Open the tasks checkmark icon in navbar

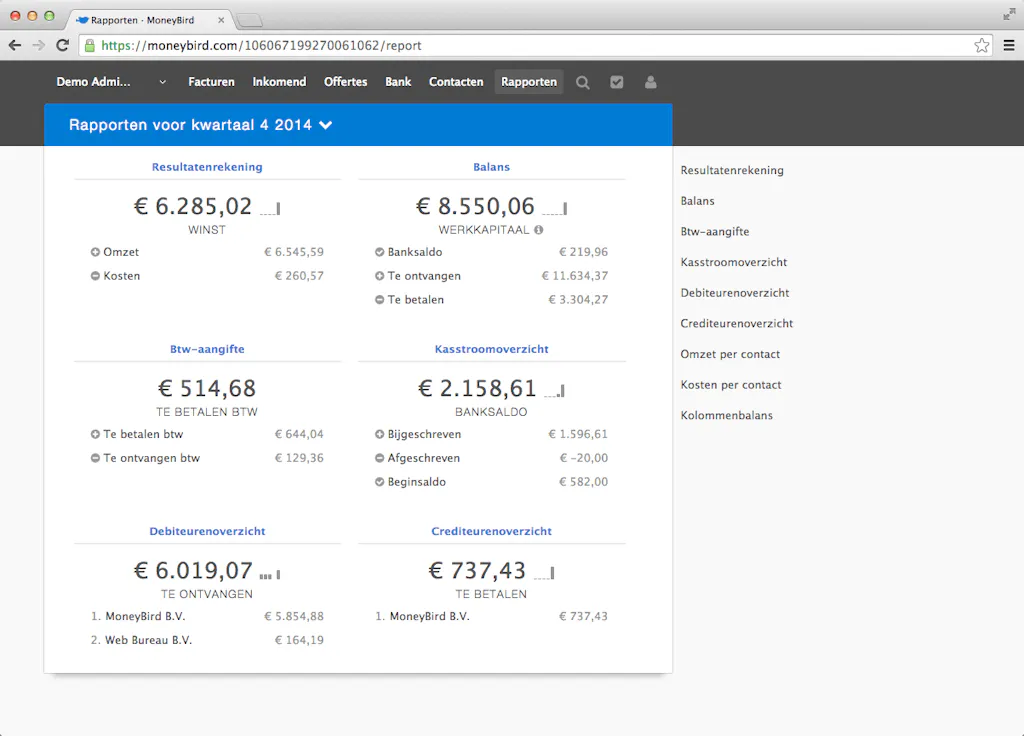pos(616,82)
